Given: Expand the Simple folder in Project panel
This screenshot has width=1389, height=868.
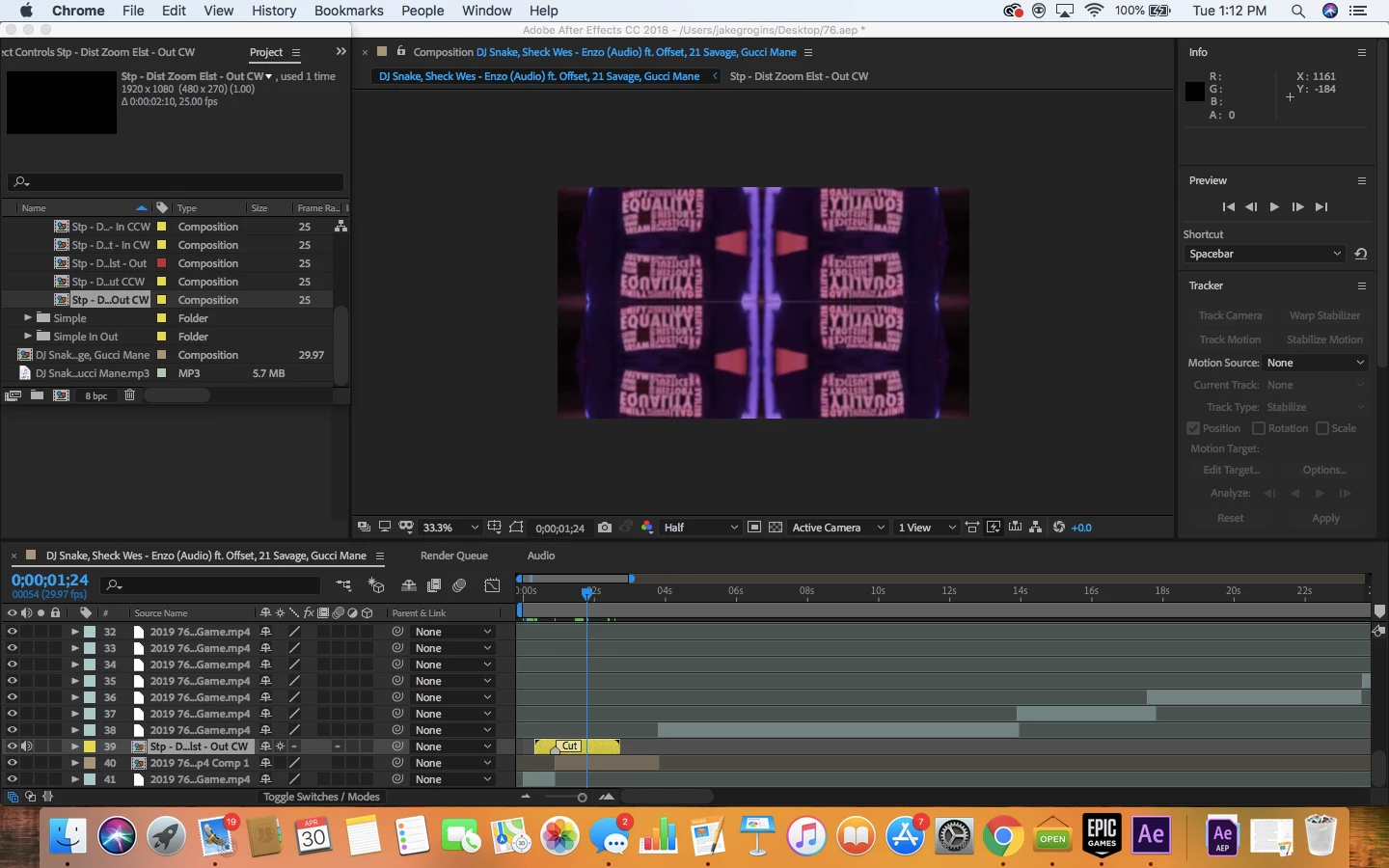Looking at the screenshot, I should [28, 317].
